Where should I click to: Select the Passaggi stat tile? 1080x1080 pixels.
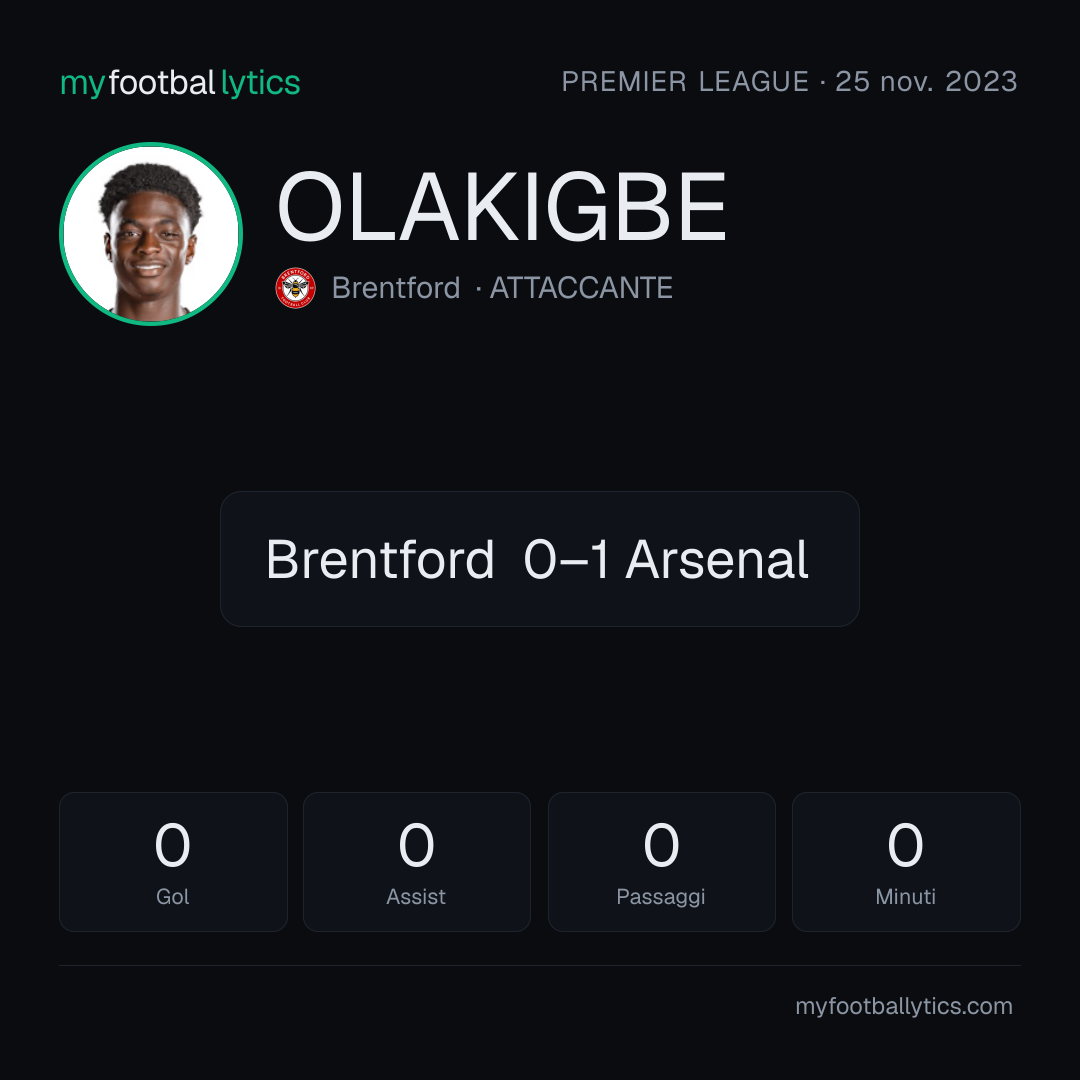661,862
